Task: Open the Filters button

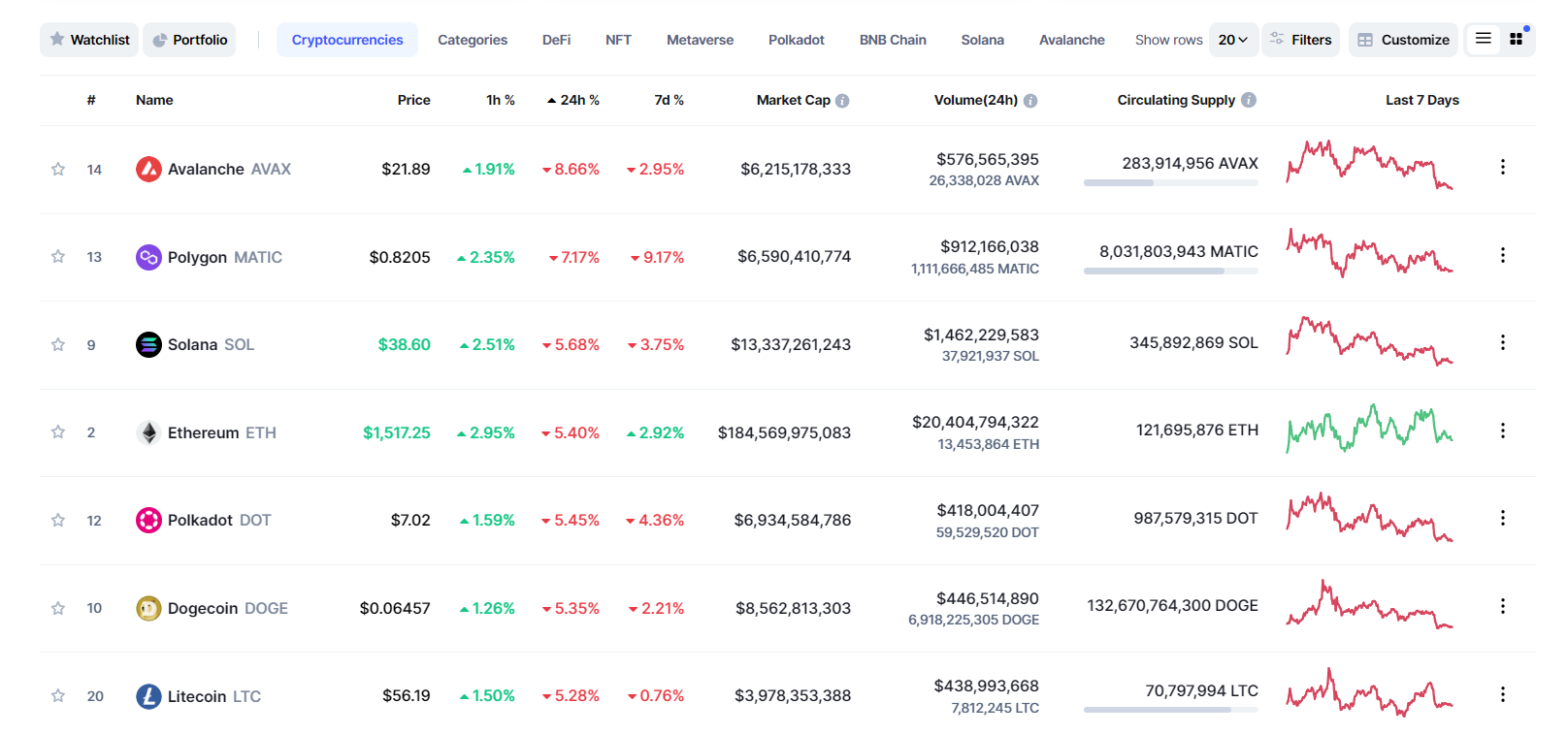Action: pos(1300,40)
